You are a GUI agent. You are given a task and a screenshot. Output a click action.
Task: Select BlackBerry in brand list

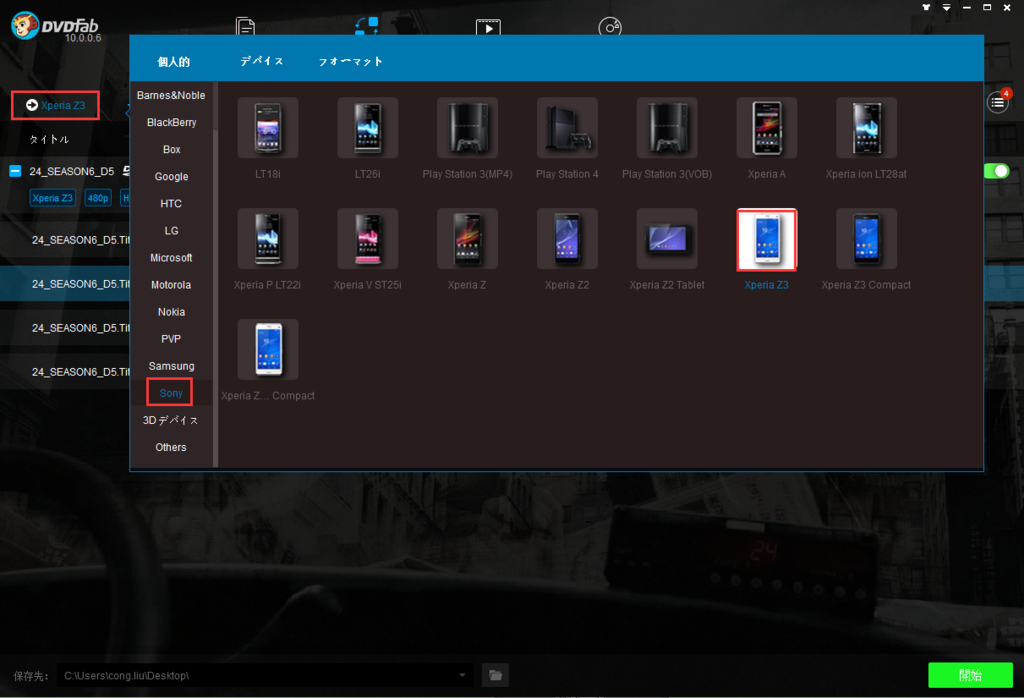[x=171, y=122]
